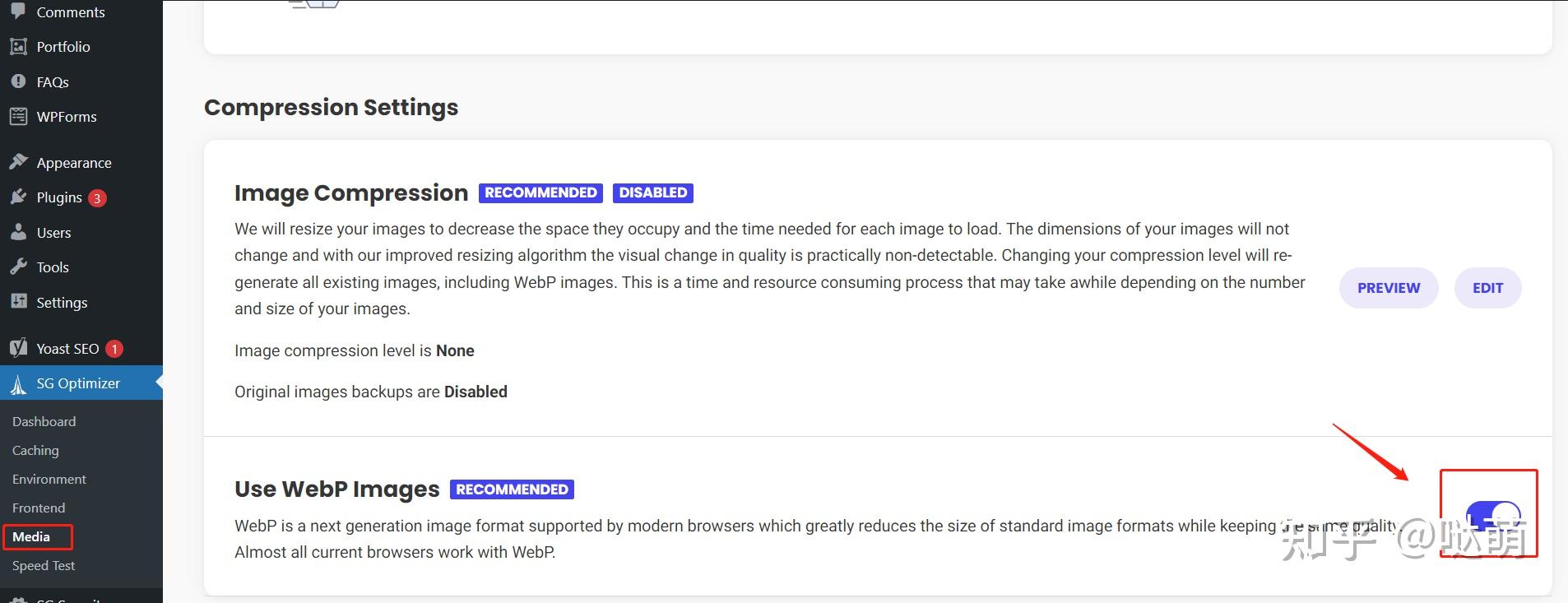The image size is (1568, 603).
Task: Click the Appearance paintbrush icon
Action: point(18,162)
